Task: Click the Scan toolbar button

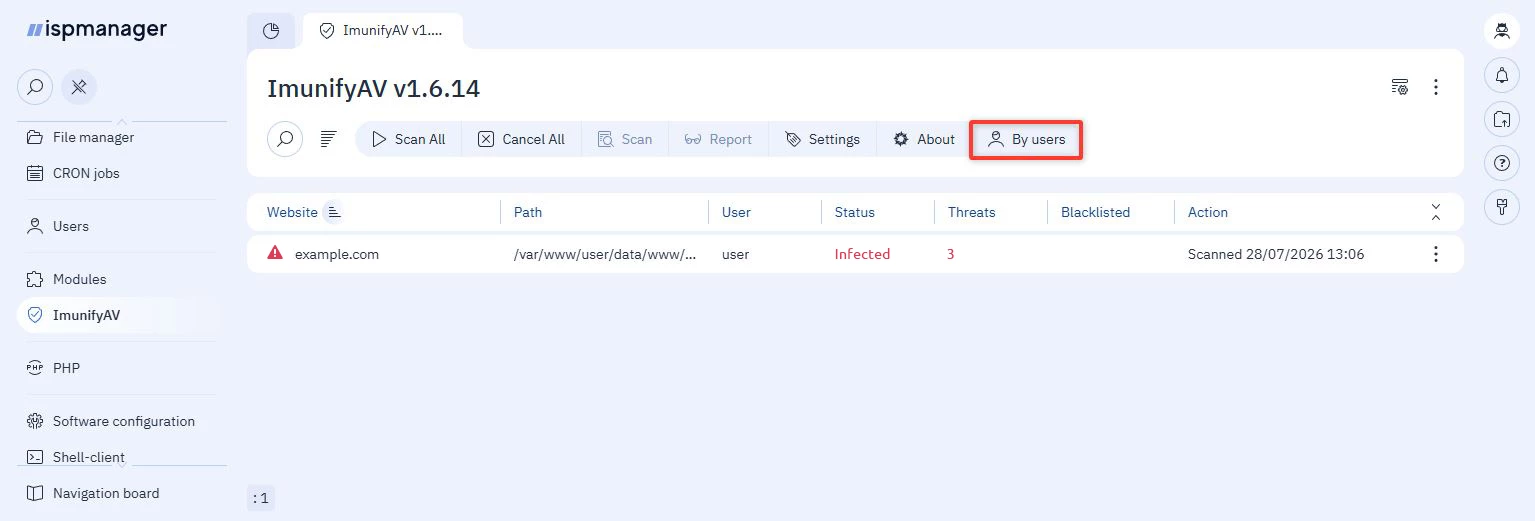Action: [625, 139]
